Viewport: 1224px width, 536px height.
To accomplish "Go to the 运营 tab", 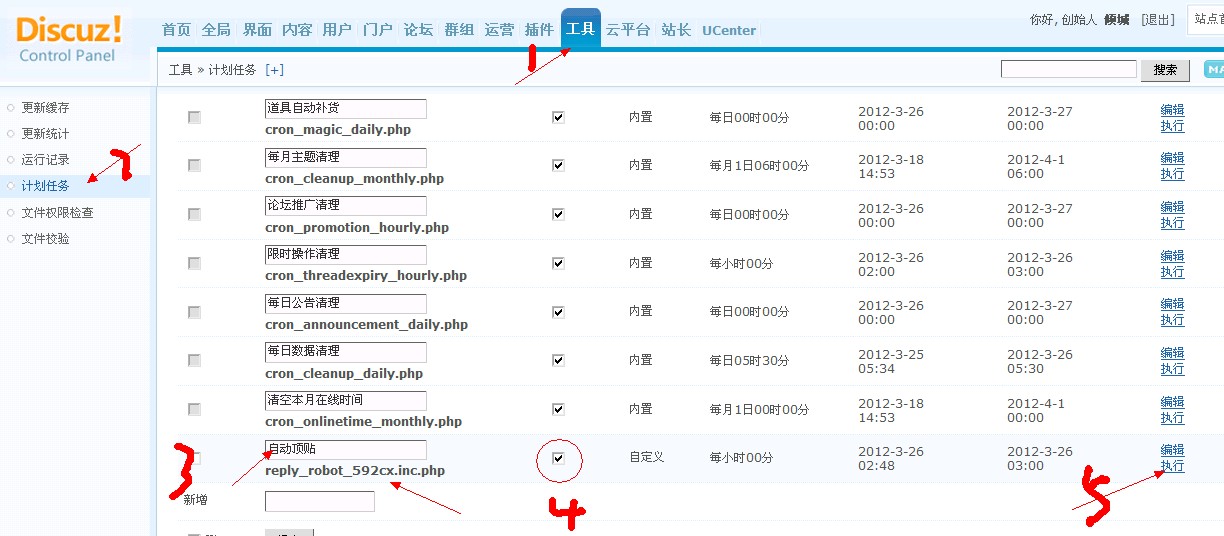I will 499,30.
